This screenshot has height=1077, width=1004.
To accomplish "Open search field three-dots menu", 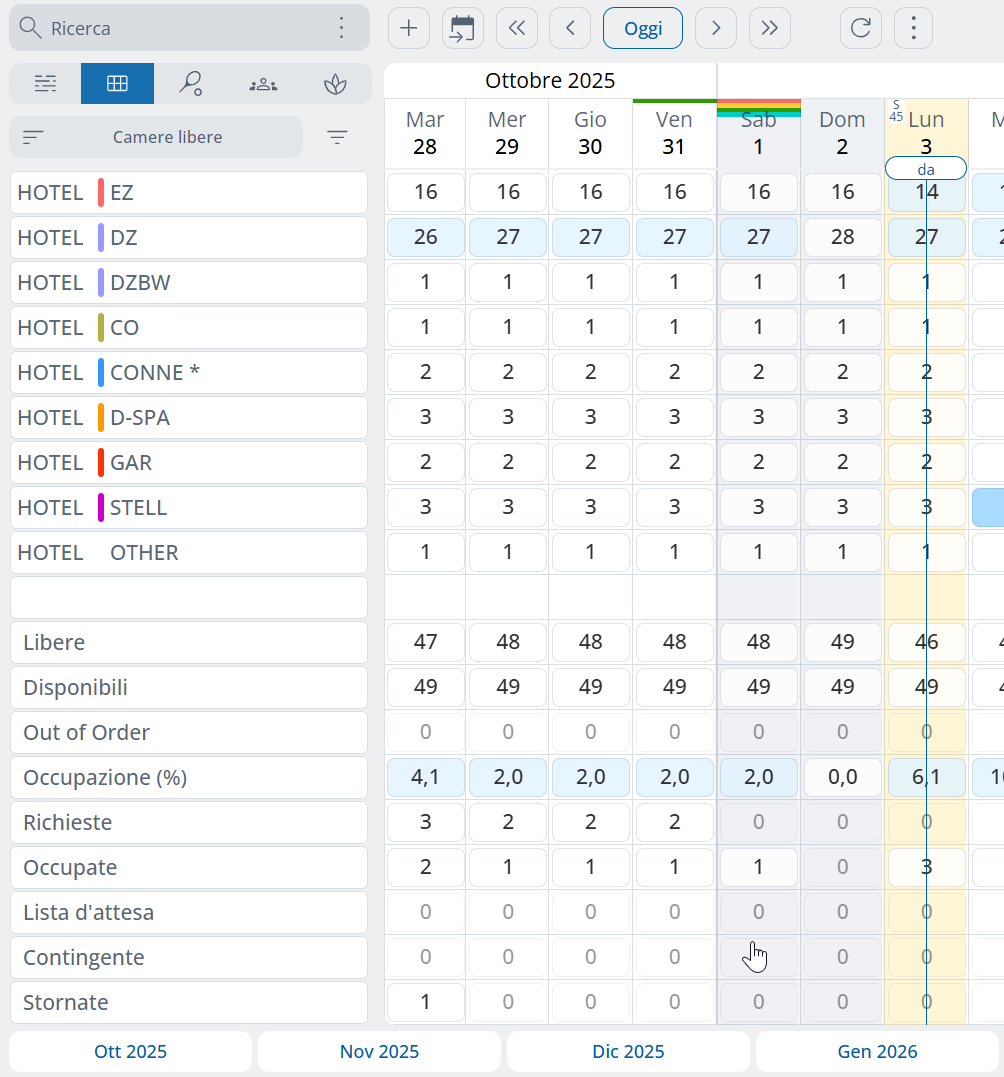I will [342, 28].
